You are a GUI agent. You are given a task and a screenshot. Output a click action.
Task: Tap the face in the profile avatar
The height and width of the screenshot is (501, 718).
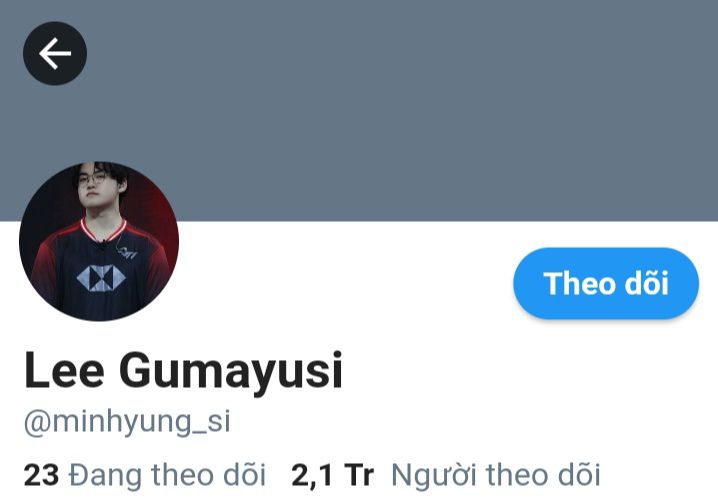(98, 187)
